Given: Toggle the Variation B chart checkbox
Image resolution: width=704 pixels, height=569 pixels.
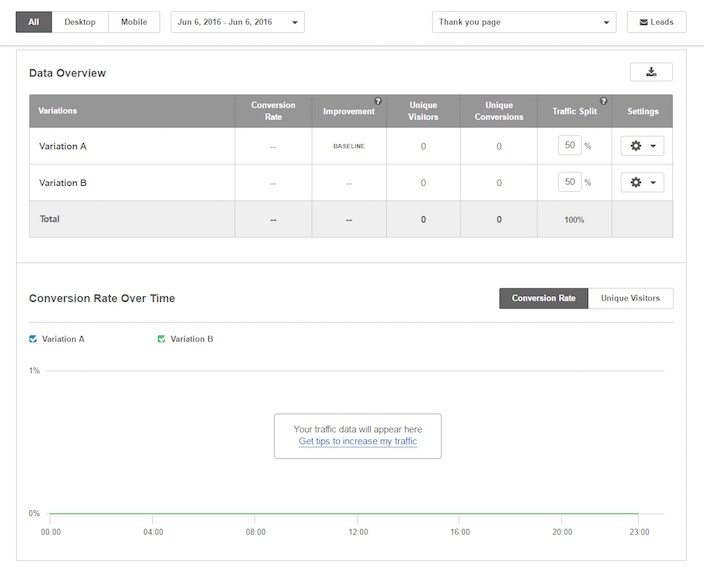Looking at the screenshot, I should pyautogui.click(x=161, y=339).
